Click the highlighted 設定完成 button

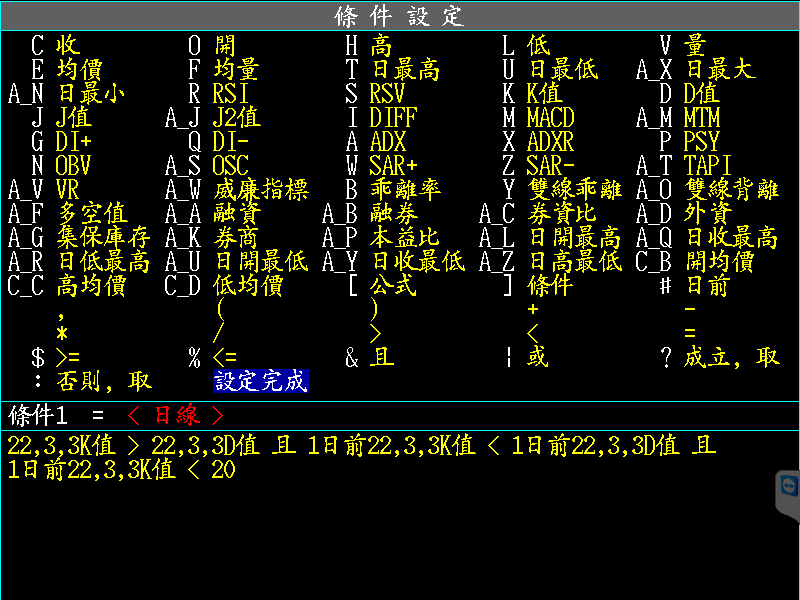tap(260, 381)
